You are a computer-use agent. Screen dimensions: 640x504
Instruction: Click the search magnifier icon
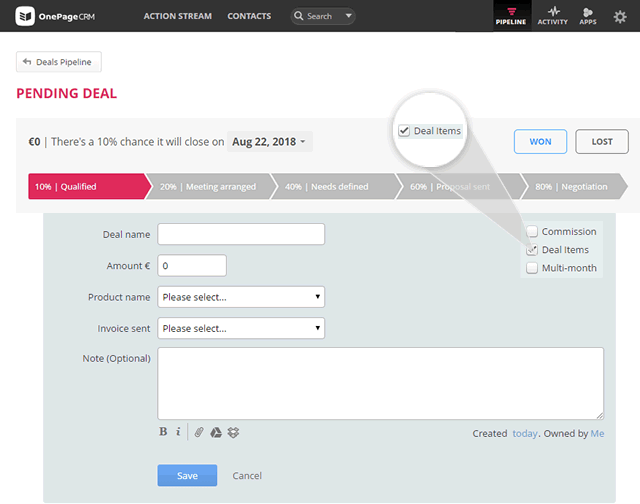tap(299, 16)
